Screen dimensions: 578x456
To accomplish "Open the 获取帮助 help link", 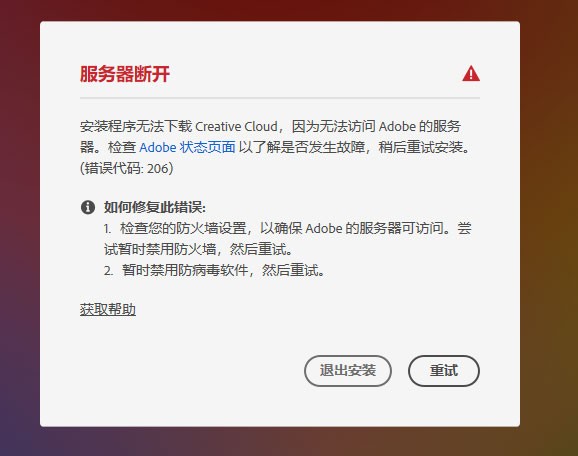I will [108, 309].
